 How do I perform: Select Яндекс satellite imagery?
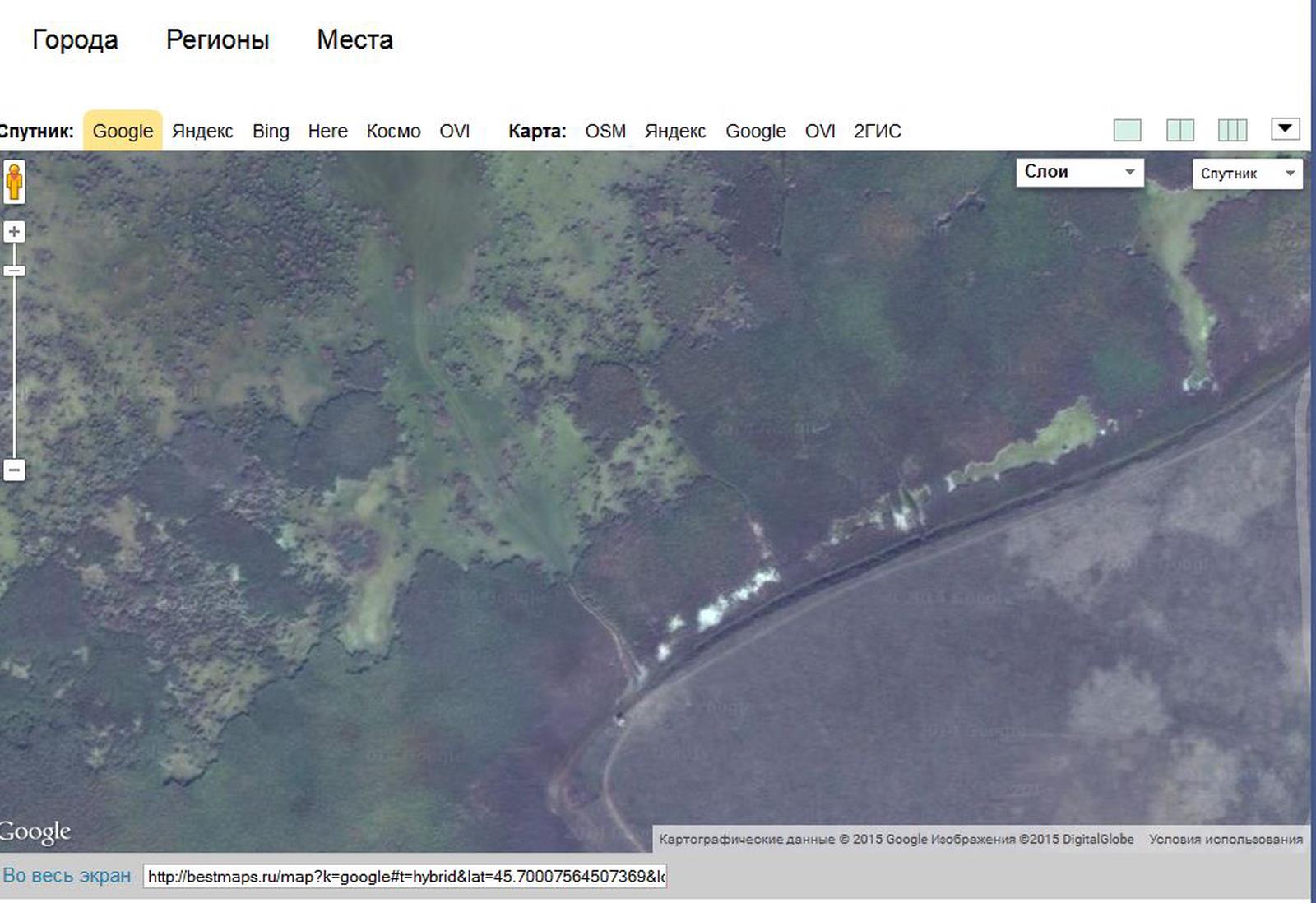pyautogui.click(x=202, y=132)
